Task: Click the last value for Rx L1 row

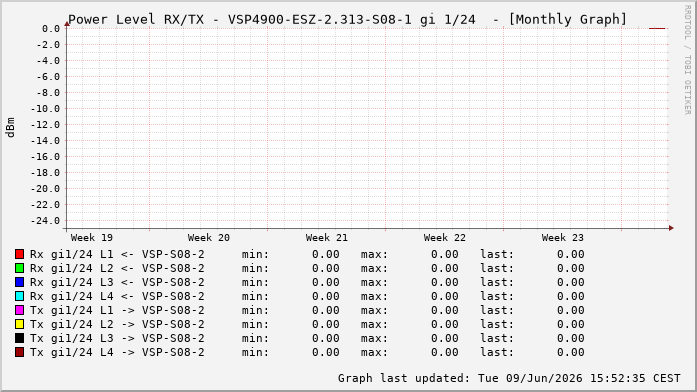Action: point(571,254)
